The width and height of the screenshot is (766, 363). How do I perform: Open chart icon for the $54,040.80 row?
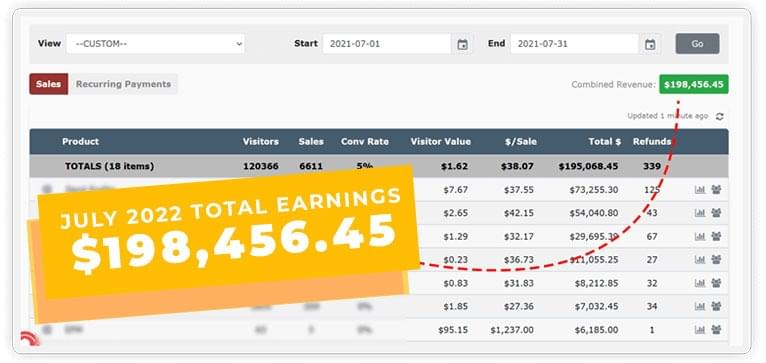point(700,213)
